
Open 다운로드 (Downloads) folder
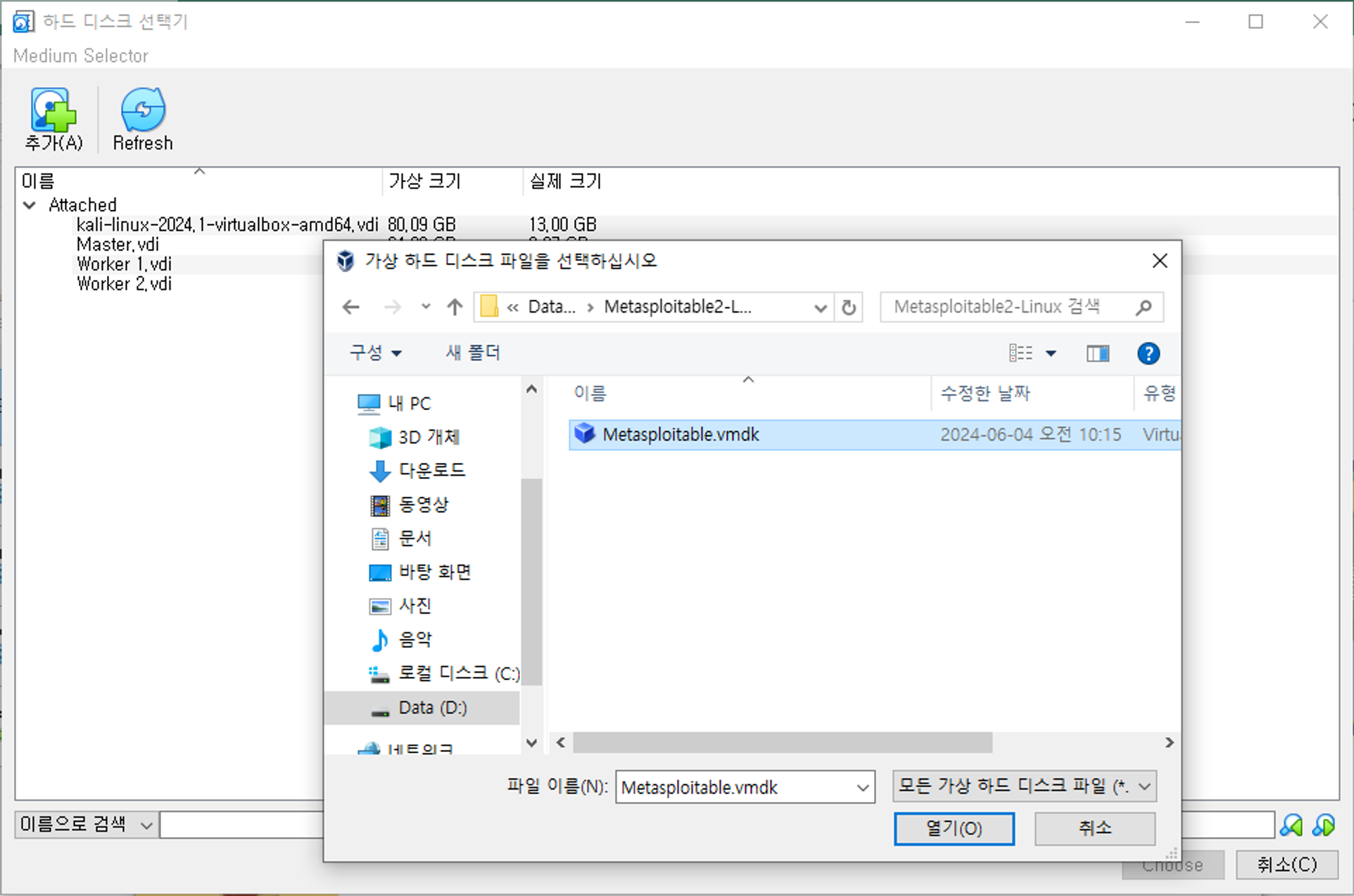418,470
